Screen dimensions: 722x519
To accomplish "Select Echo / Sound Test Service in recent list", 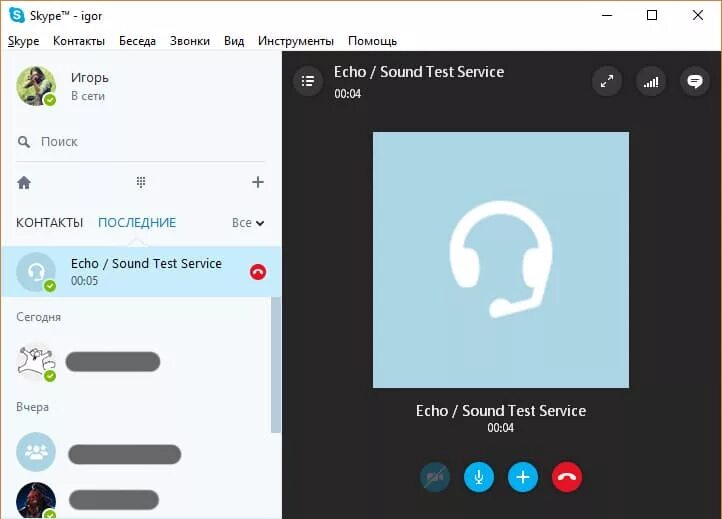I will pyautogui.click(x=141, y=272).
